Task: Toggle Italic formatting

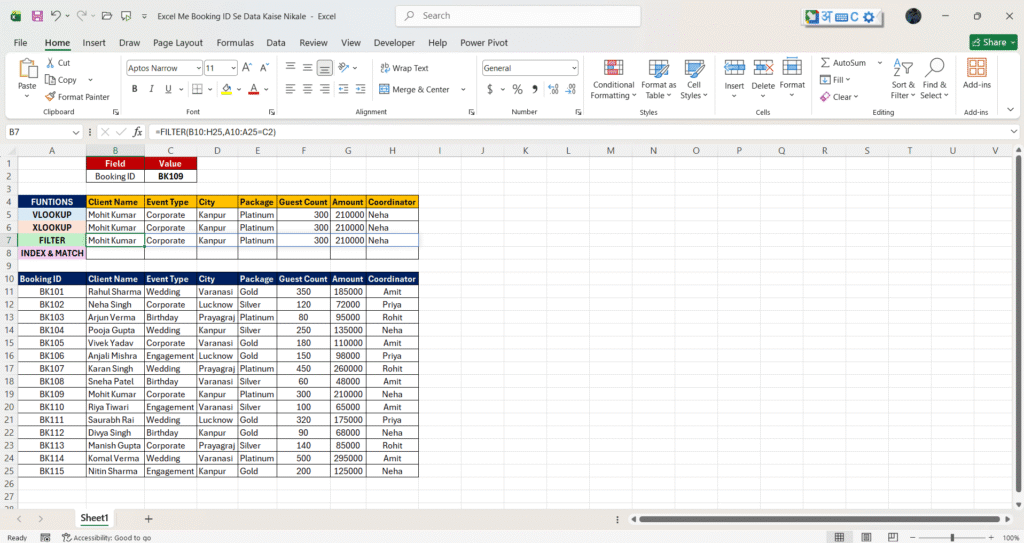Action: 151,89
